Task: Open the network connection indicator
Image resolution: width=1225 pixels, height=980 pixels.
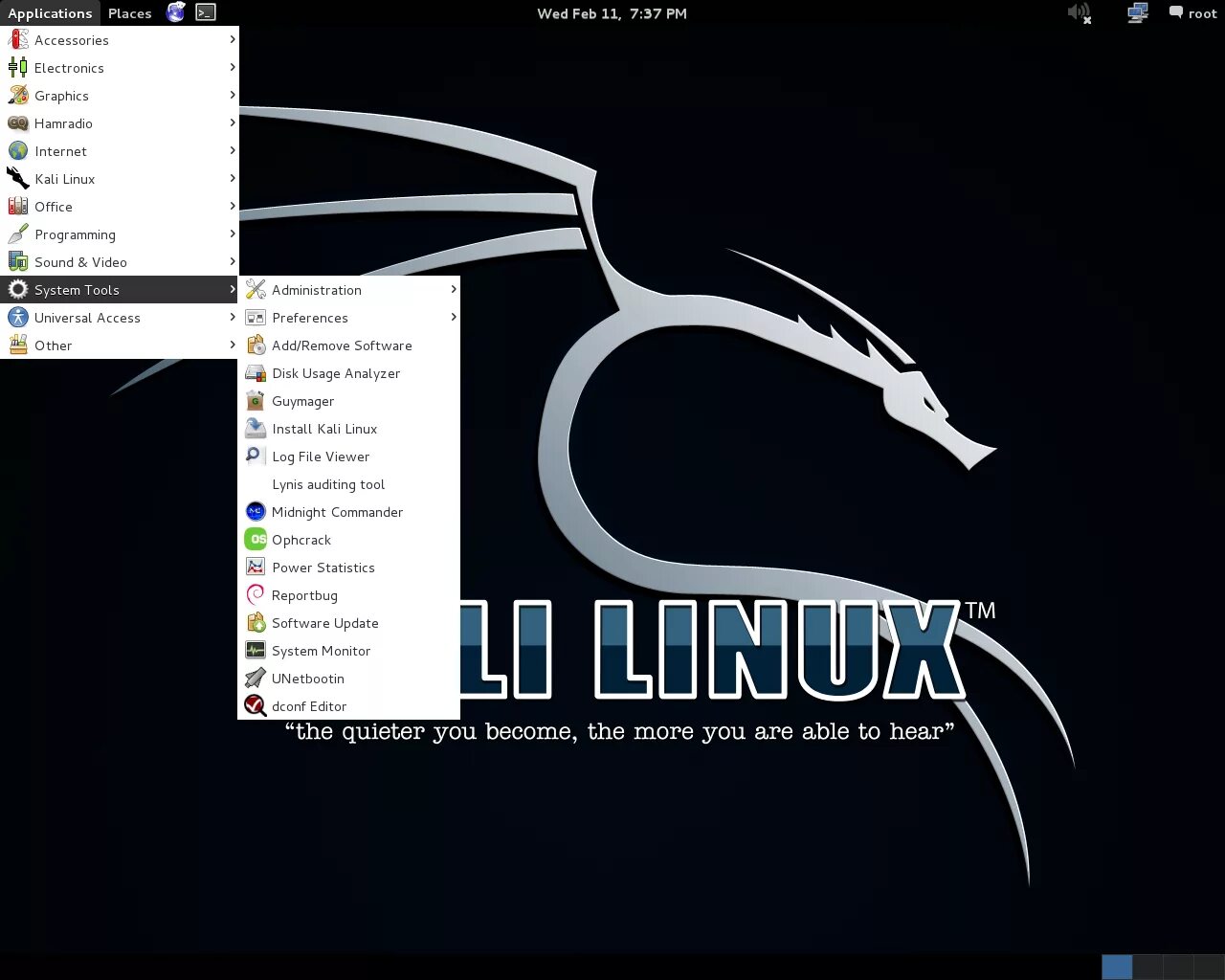Action: click(x=1137, y=13)
